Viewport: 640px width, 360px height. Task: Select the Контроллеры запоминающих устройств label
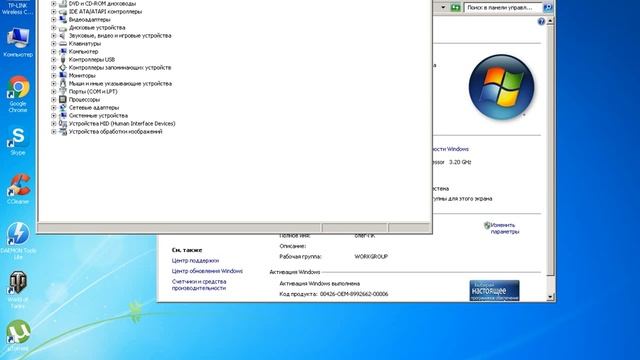tap(120, 68)
